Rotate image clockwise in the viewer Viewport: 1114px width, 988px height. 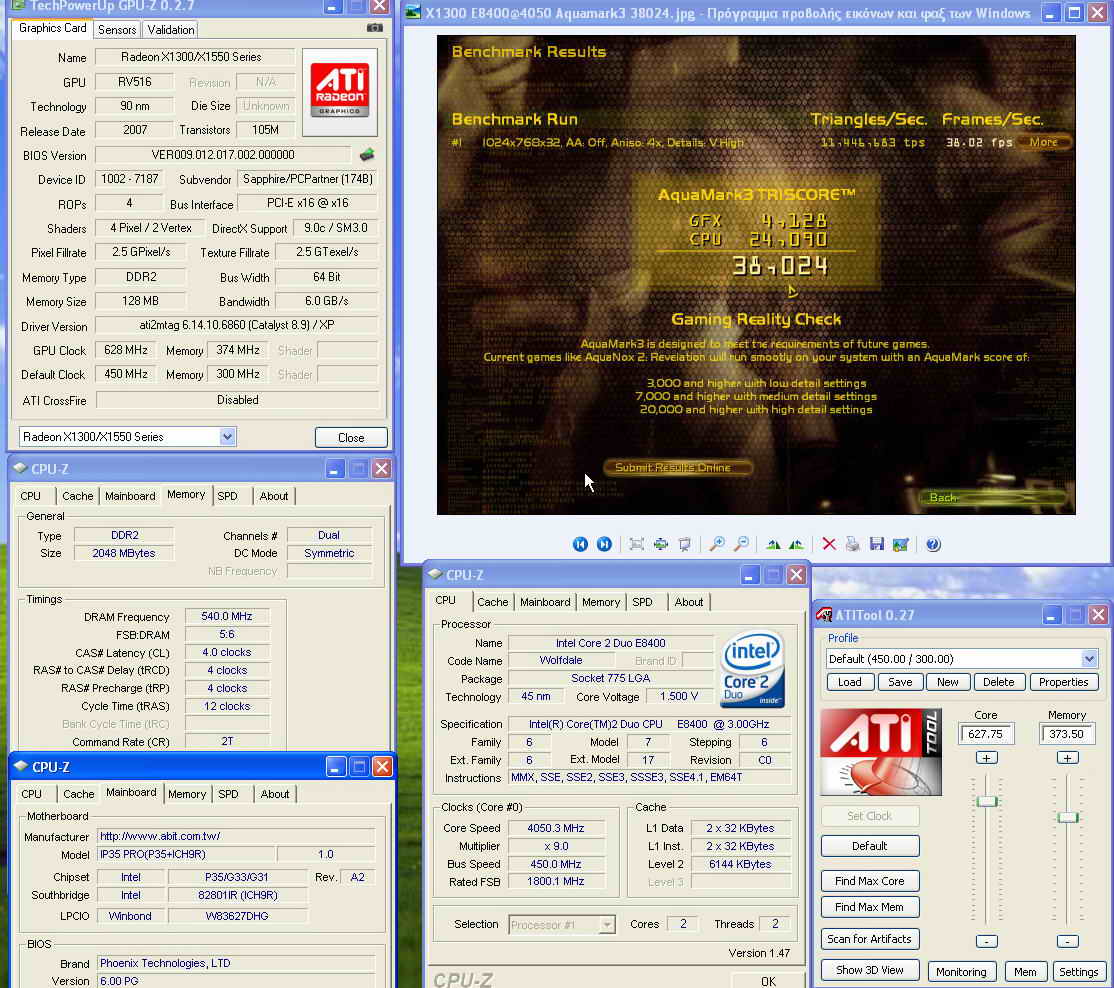point(773,544)
